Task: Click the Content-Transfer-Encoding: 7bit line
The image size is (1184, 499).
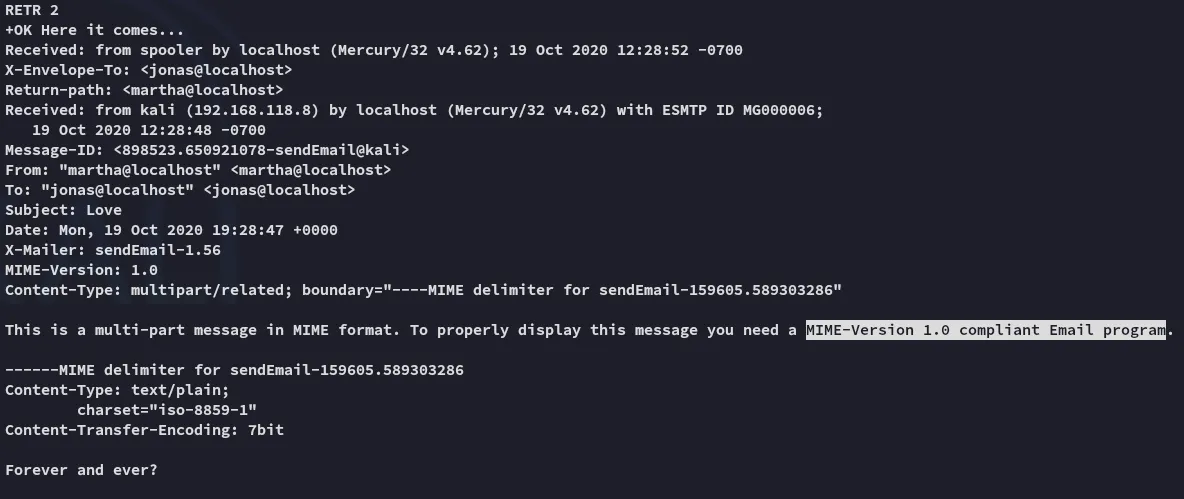Action: point(144,430)
